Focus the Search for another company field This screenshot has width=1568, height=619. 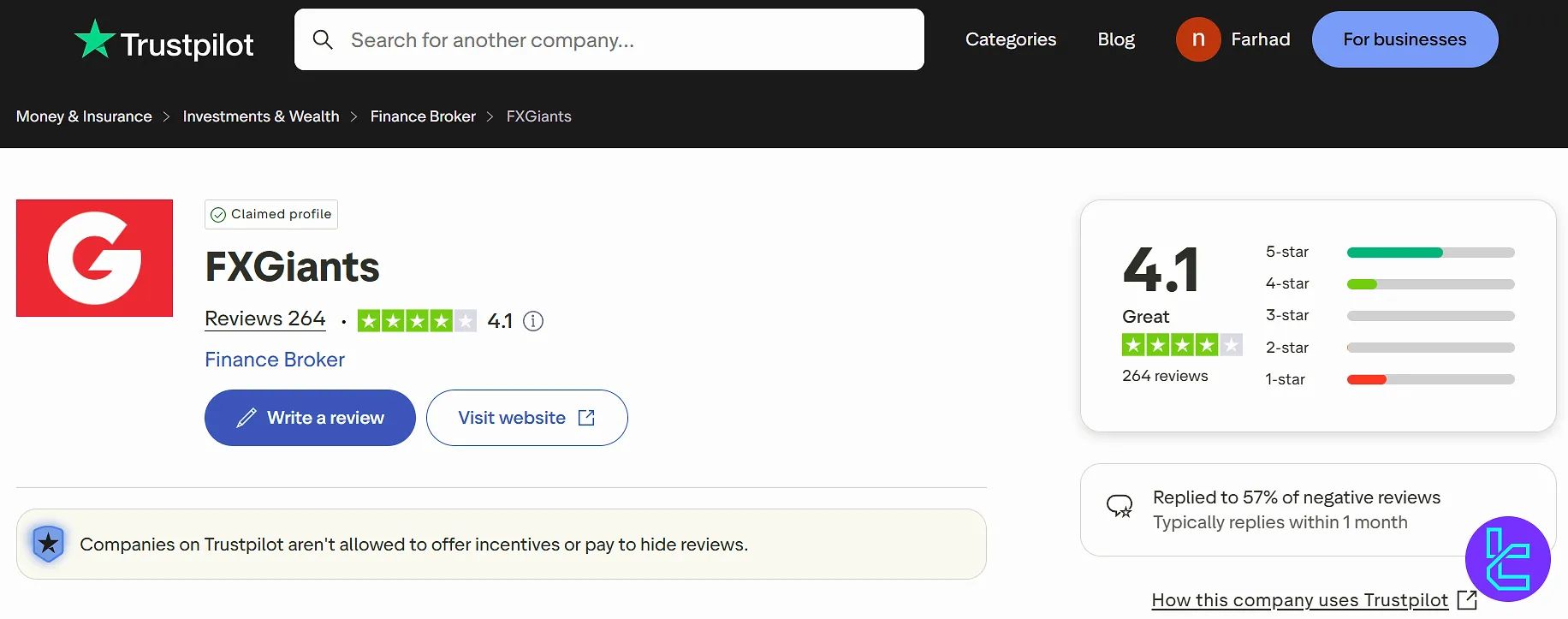coord(609,39)
